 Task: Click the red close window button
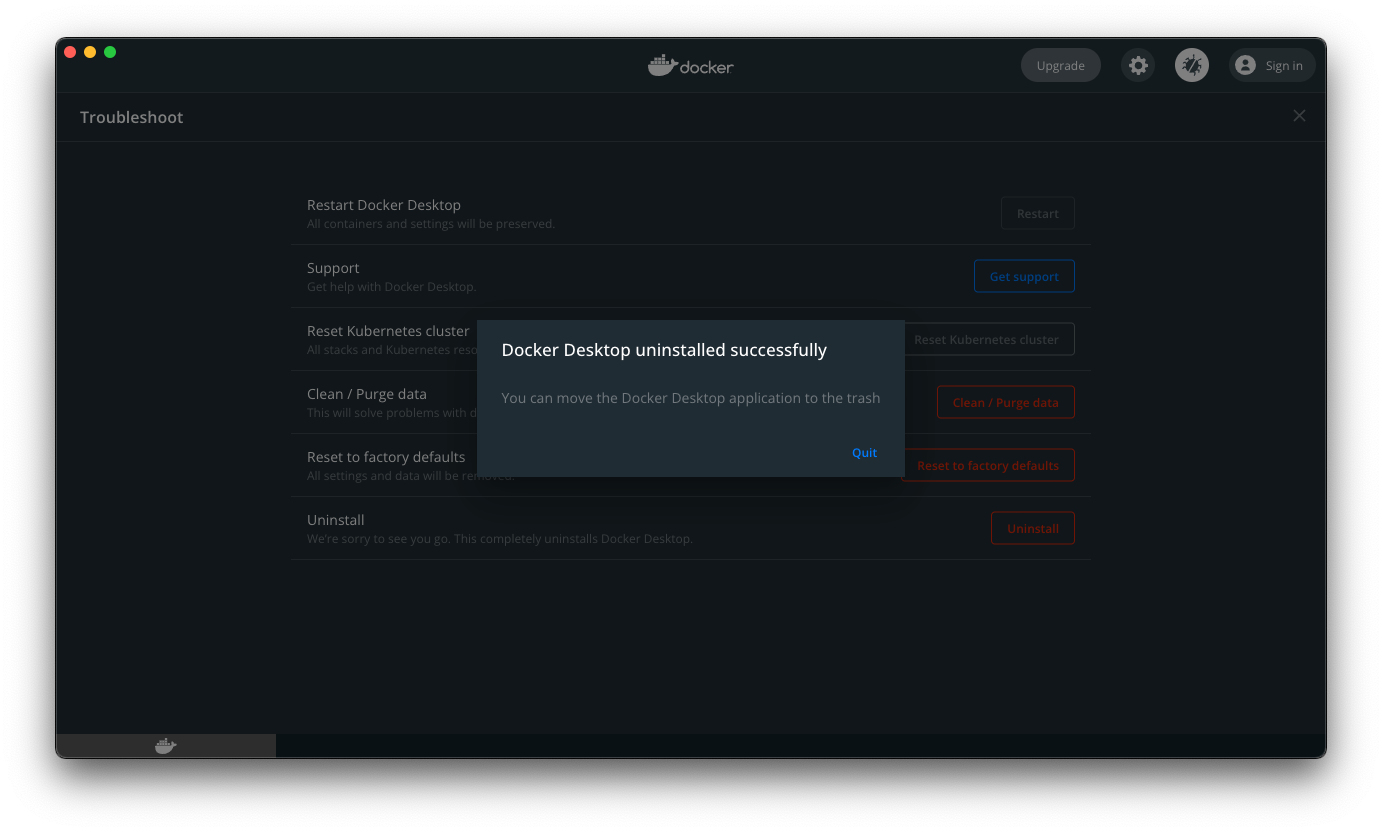[x=70, y=52]
